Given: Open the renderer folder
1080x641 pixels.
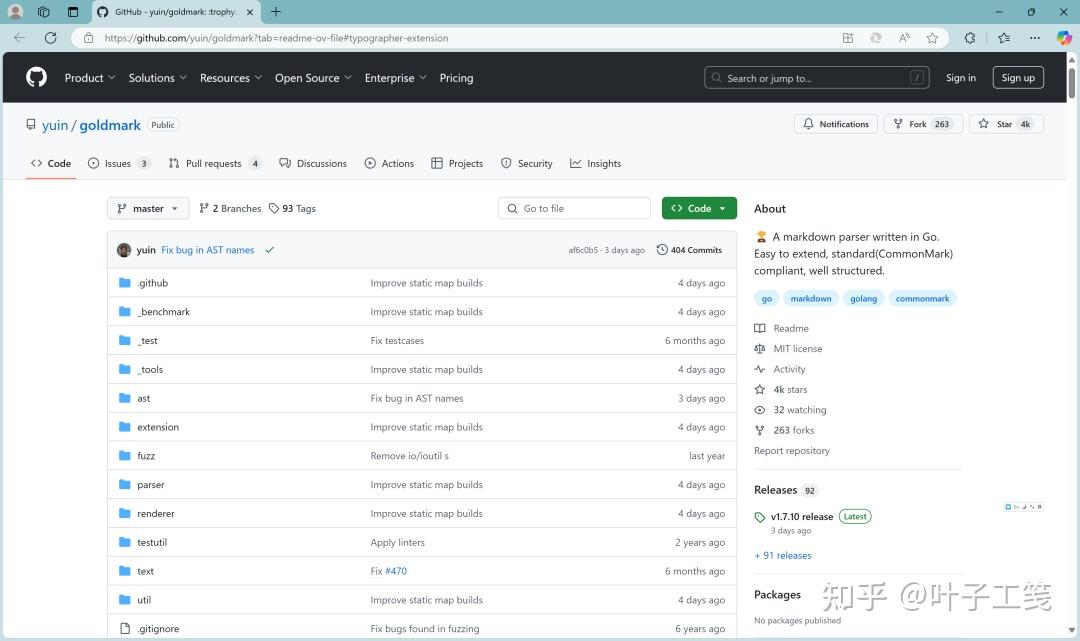Looking at the screenshot, I should [156, 514].
